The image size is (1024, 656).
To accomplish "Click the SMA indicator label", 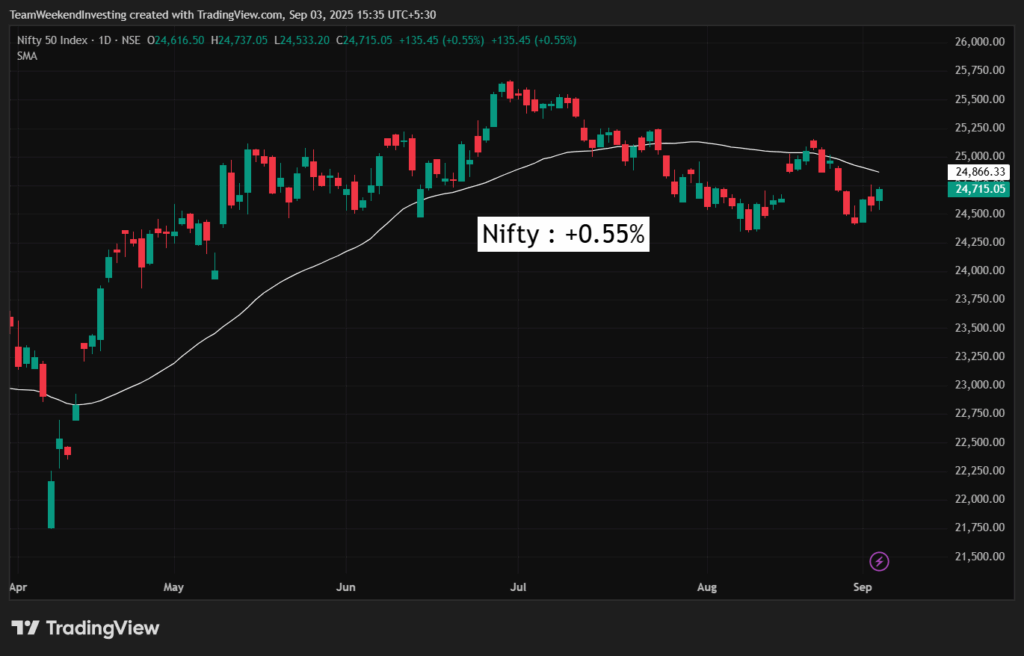I will pyautogui.click(x=27, y=56).
